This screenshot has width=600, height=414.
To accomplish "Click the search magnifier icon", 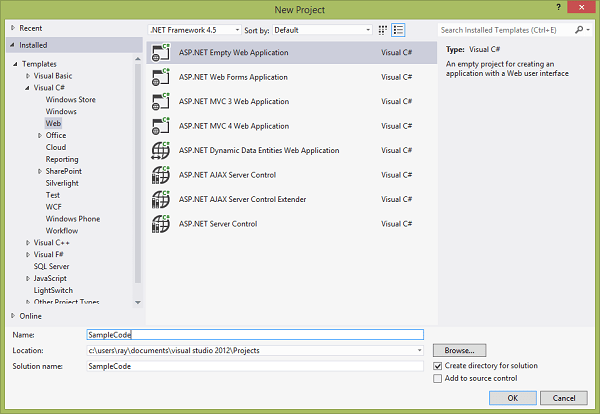I will point(579,30).
